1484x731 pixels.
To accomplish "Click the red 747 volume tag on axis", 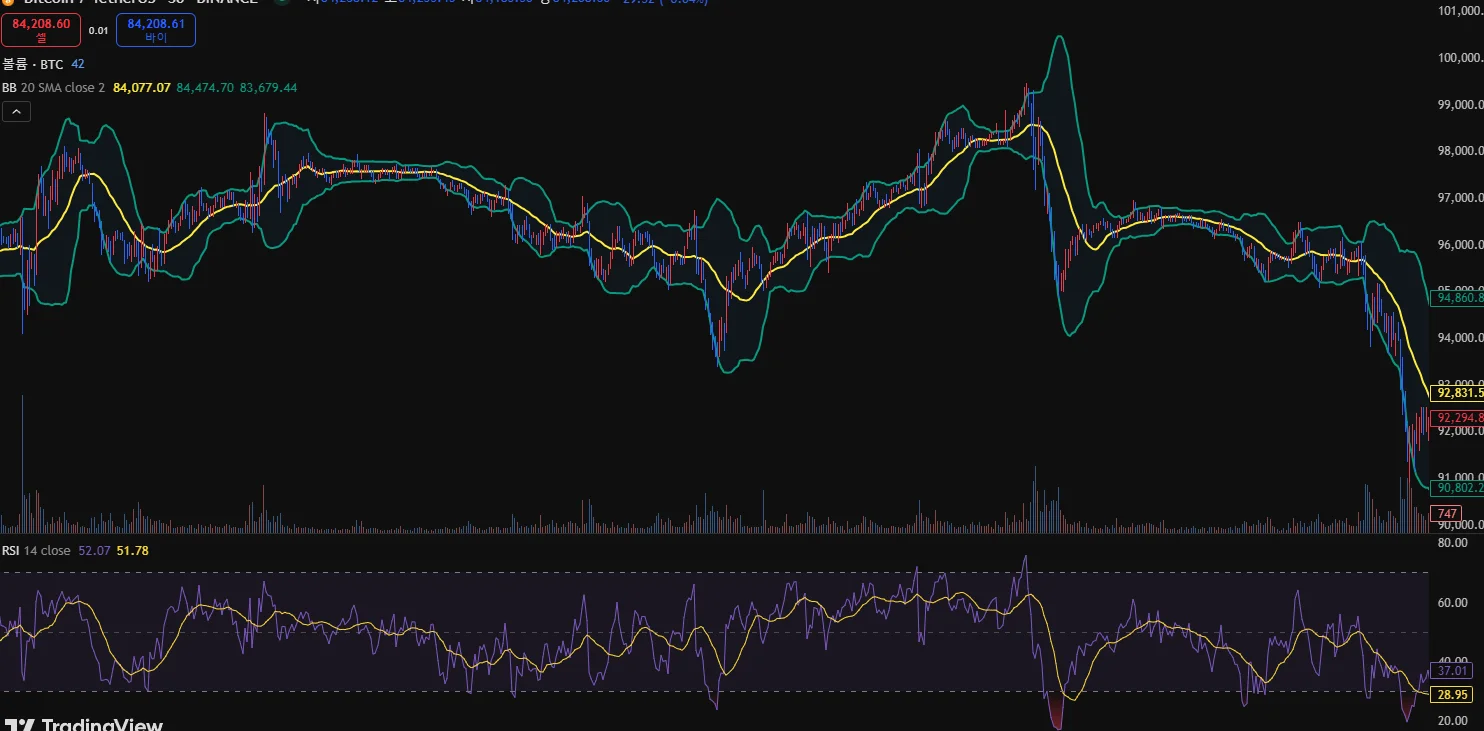I will pos(1448,514).
